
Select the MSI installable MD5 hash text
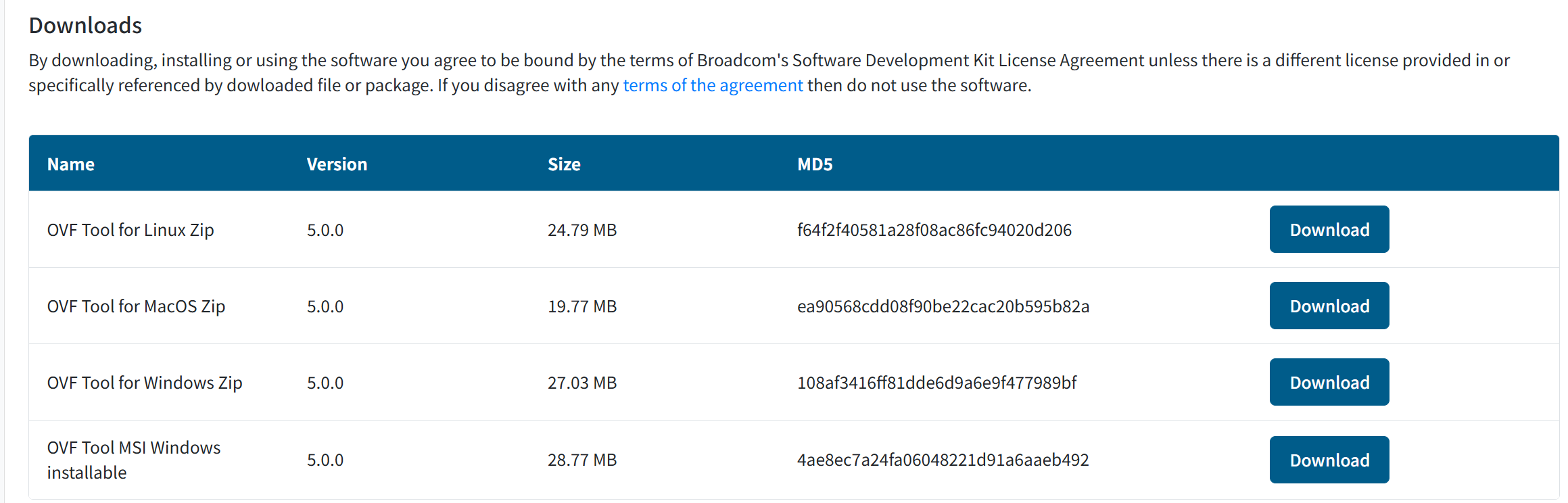[x=943, y=460]
